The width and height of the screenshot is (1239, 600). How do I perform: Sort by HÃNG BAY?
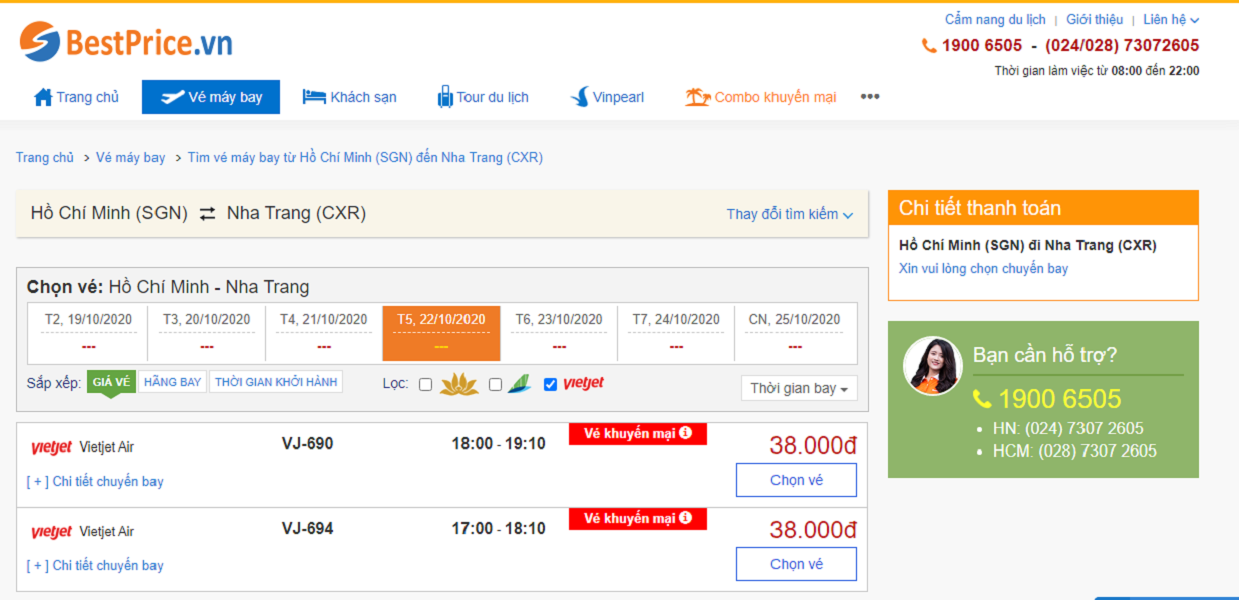coord(172,381)
